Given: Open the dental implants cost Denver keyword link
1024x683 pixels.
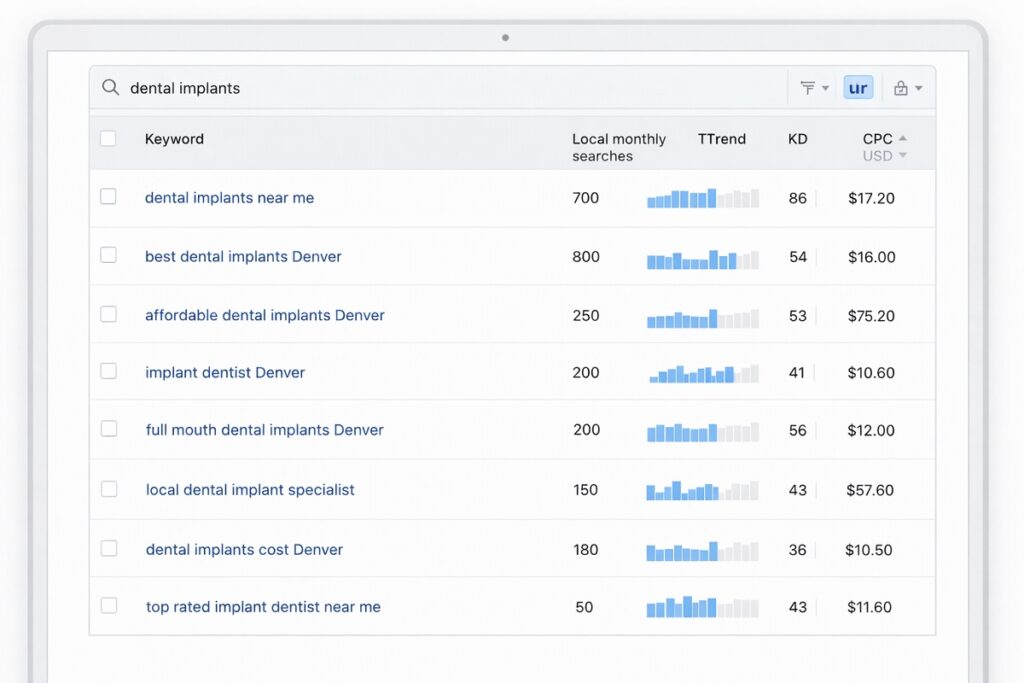Looking at the screenshot, I should pyautogui.click(x=244, y=548).
